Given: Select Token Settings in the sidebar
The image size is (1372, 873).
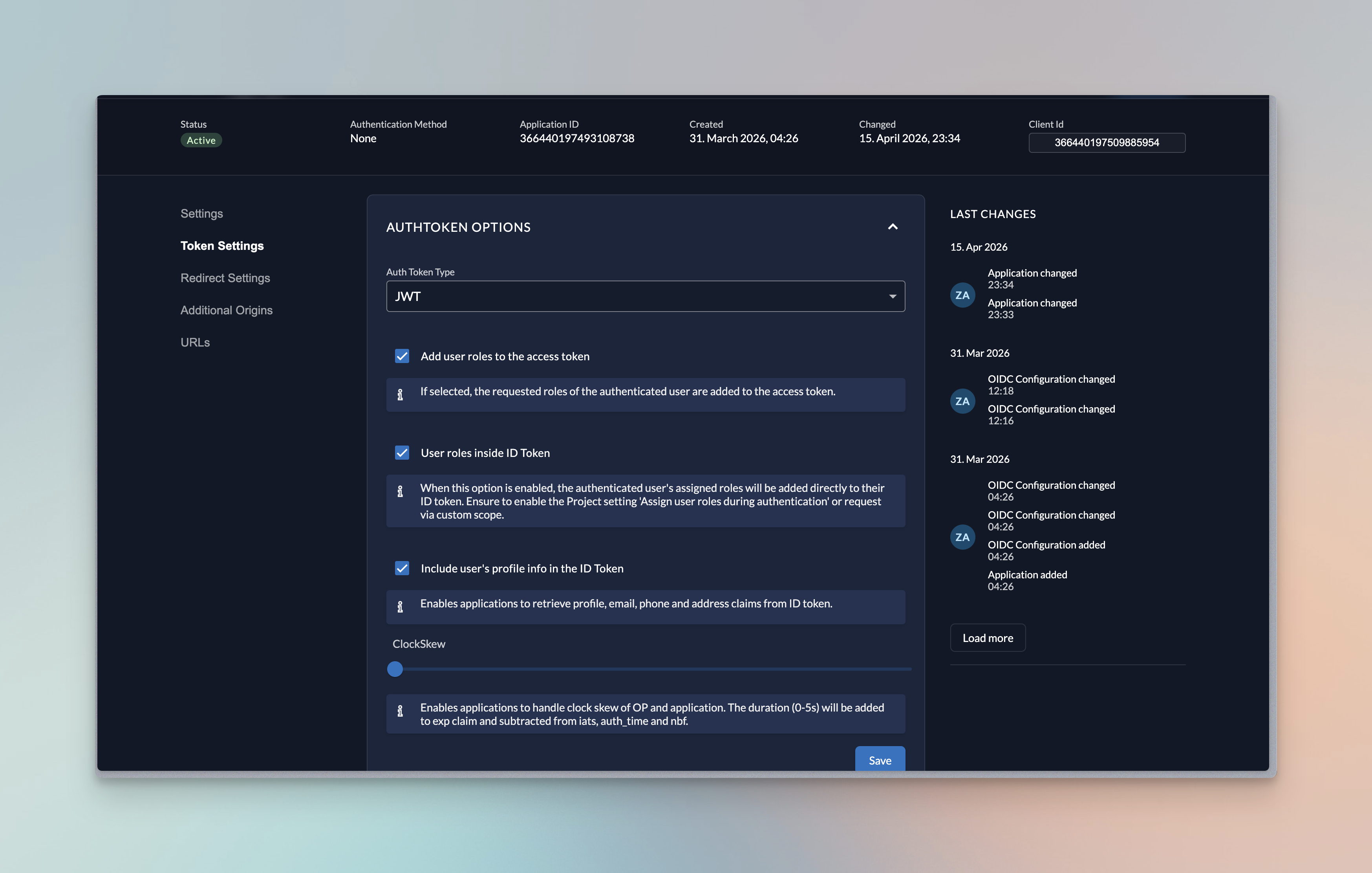Looking at the screenshot, I should (x=222, y=246).
